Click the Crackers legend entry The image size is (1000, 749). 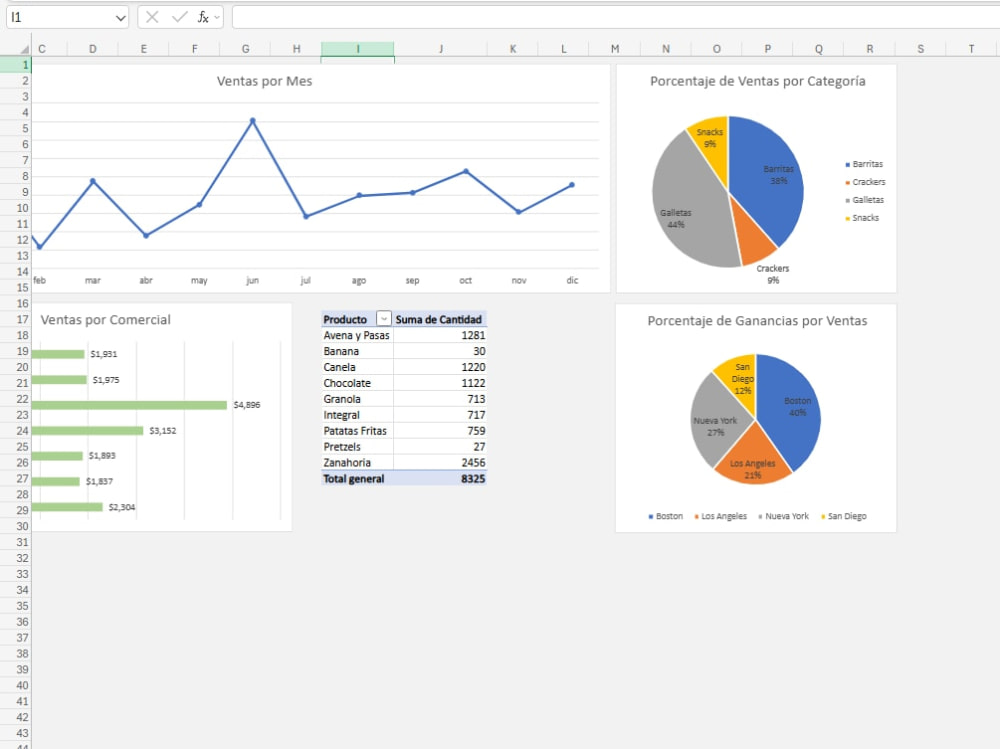coord(865,182)
